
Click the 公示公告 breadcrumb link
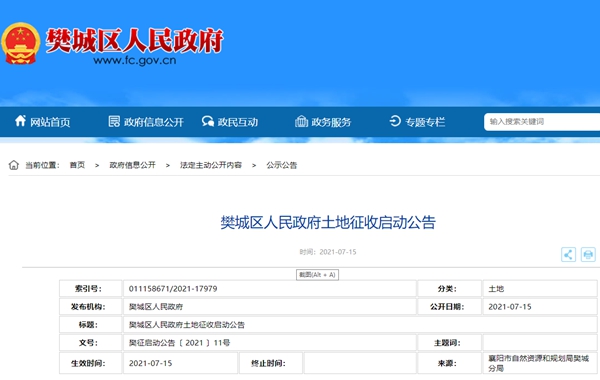click(282, 165)
